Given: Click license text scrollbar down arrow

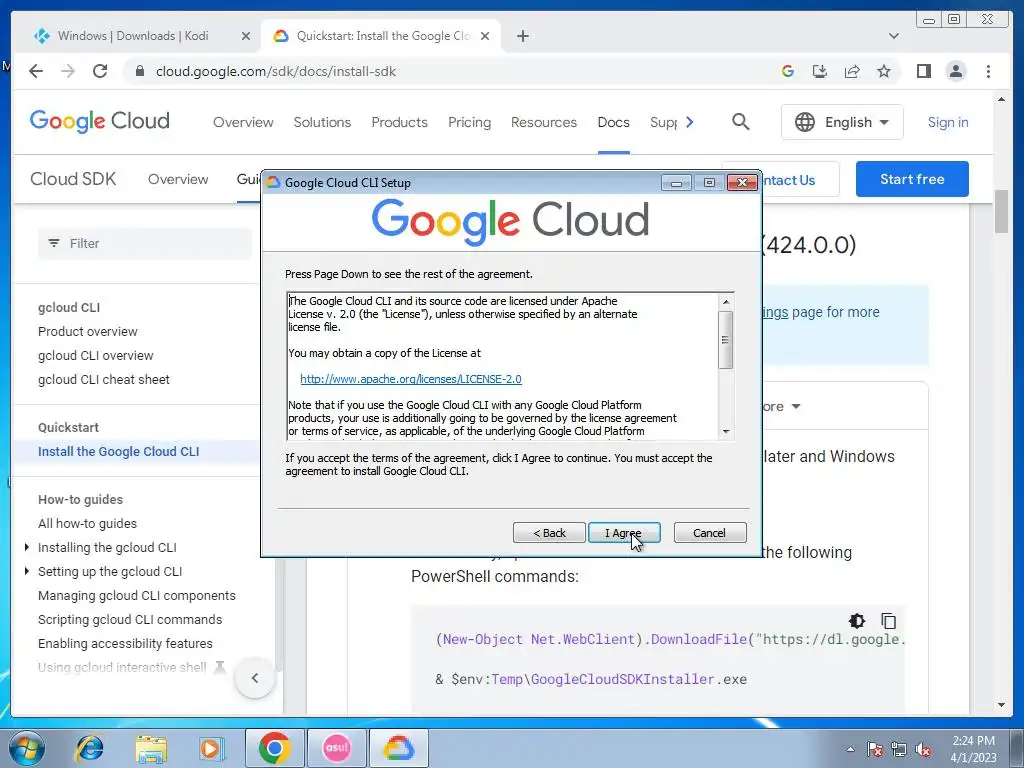Looking at the screenshot, I should [726, 432].
